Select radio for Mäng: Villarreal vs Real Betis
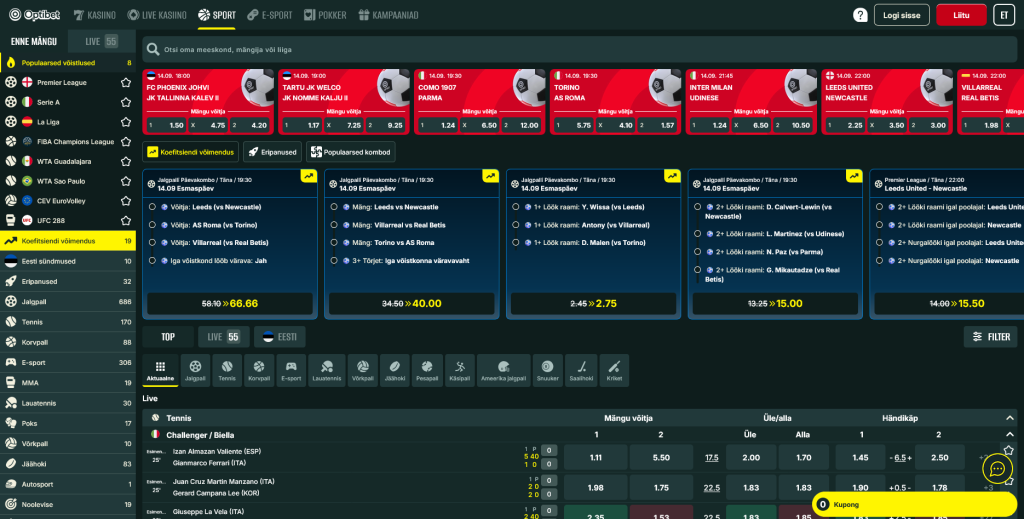1024x519 pixels. [x=334, y=225]
